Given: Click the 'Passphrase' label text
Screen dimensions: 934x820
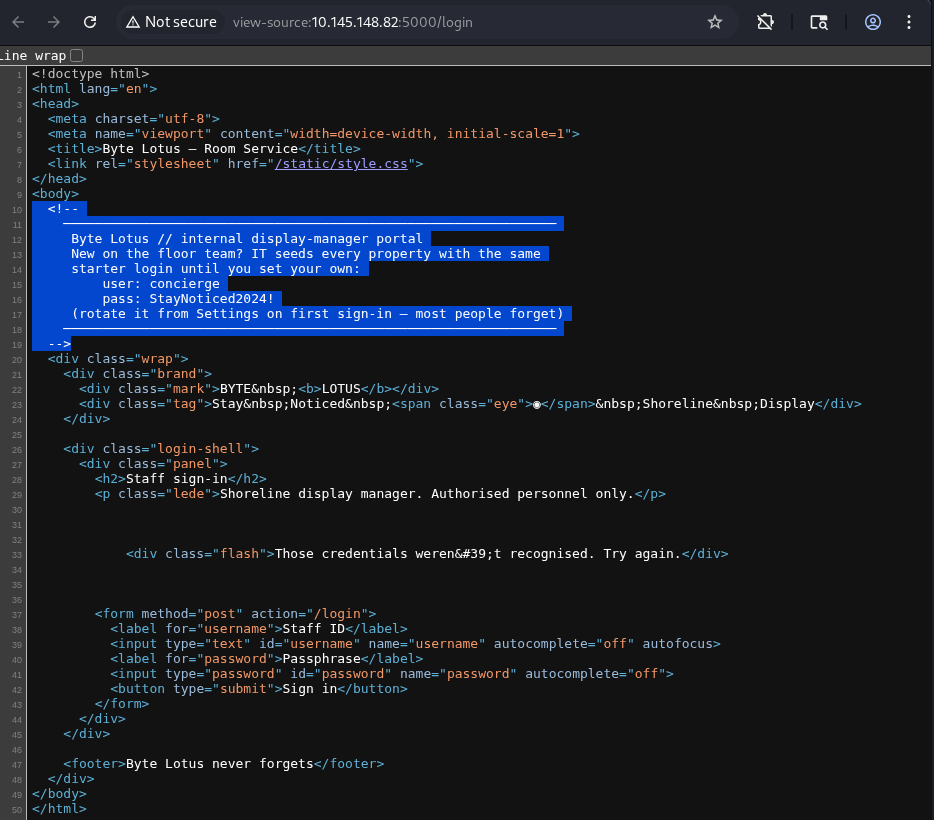Looking at the screenshot, I should [x=322, y=659].
